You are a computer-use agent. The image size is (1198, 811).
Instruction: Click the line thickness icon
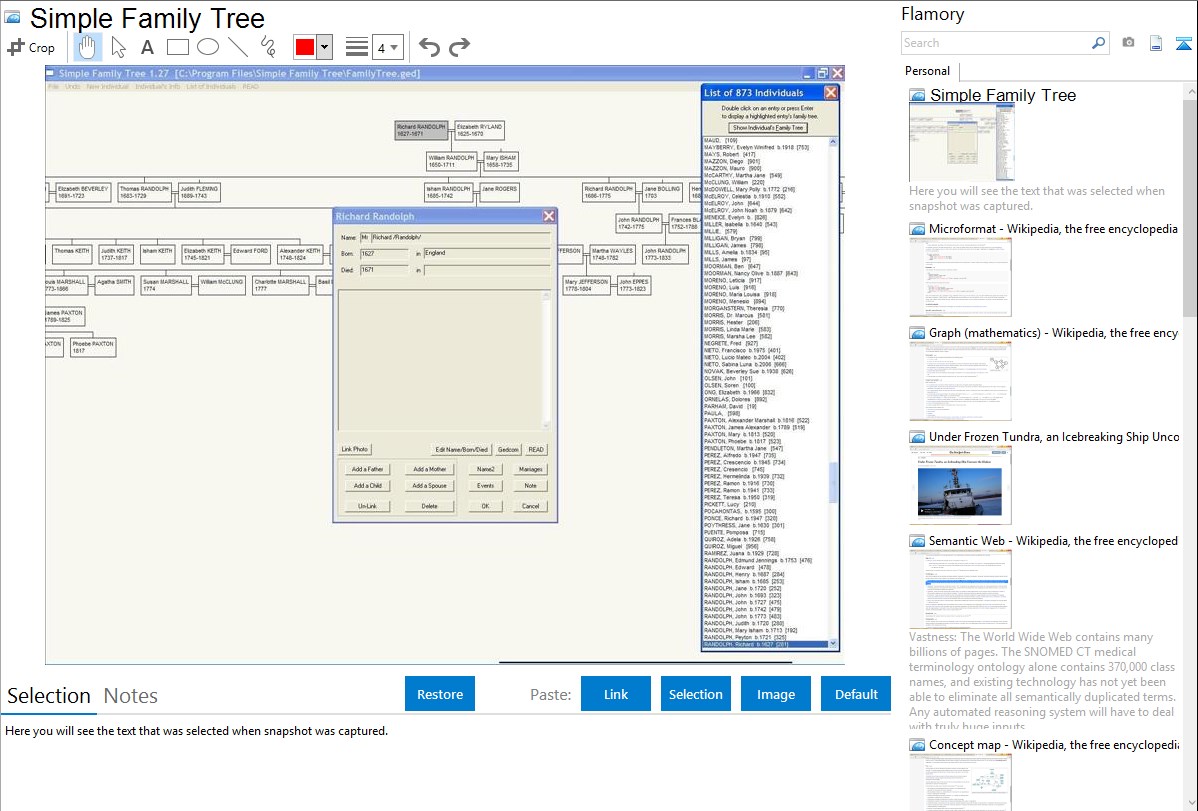(357, 47)
